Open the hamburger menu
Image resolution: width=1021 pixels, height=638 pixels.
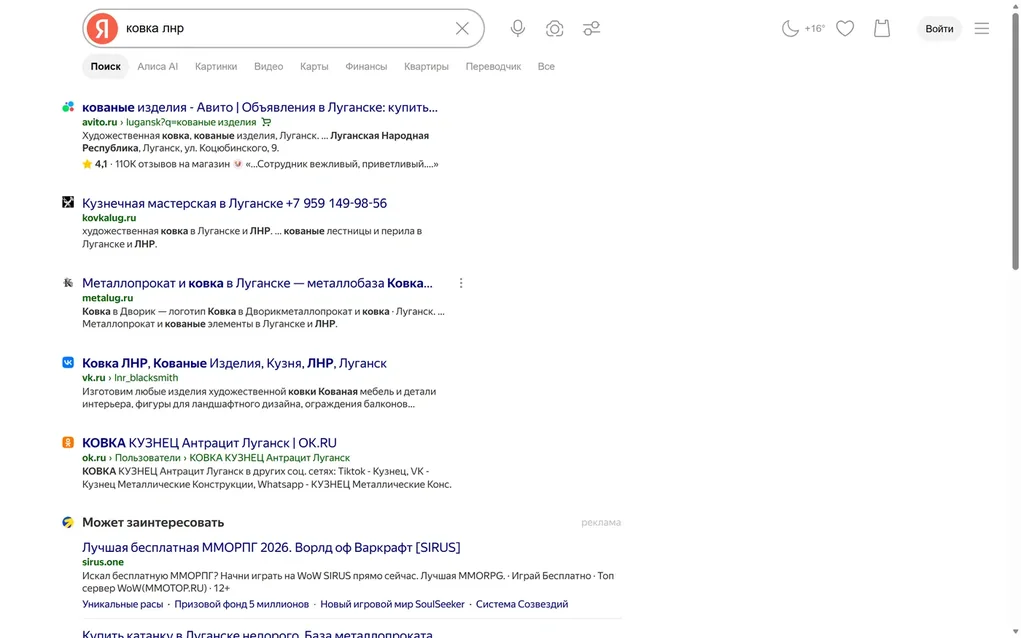981,28
